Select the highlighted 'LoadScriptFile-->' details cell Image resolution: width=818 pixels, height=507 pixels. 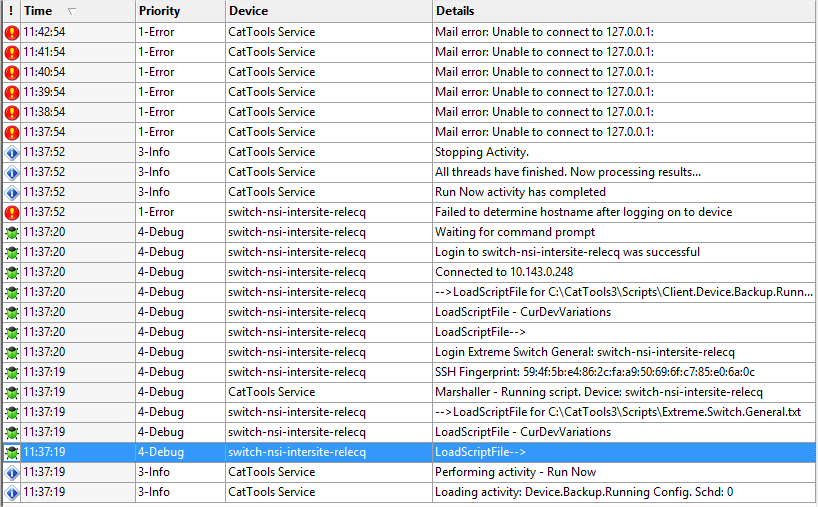[624, 452]
